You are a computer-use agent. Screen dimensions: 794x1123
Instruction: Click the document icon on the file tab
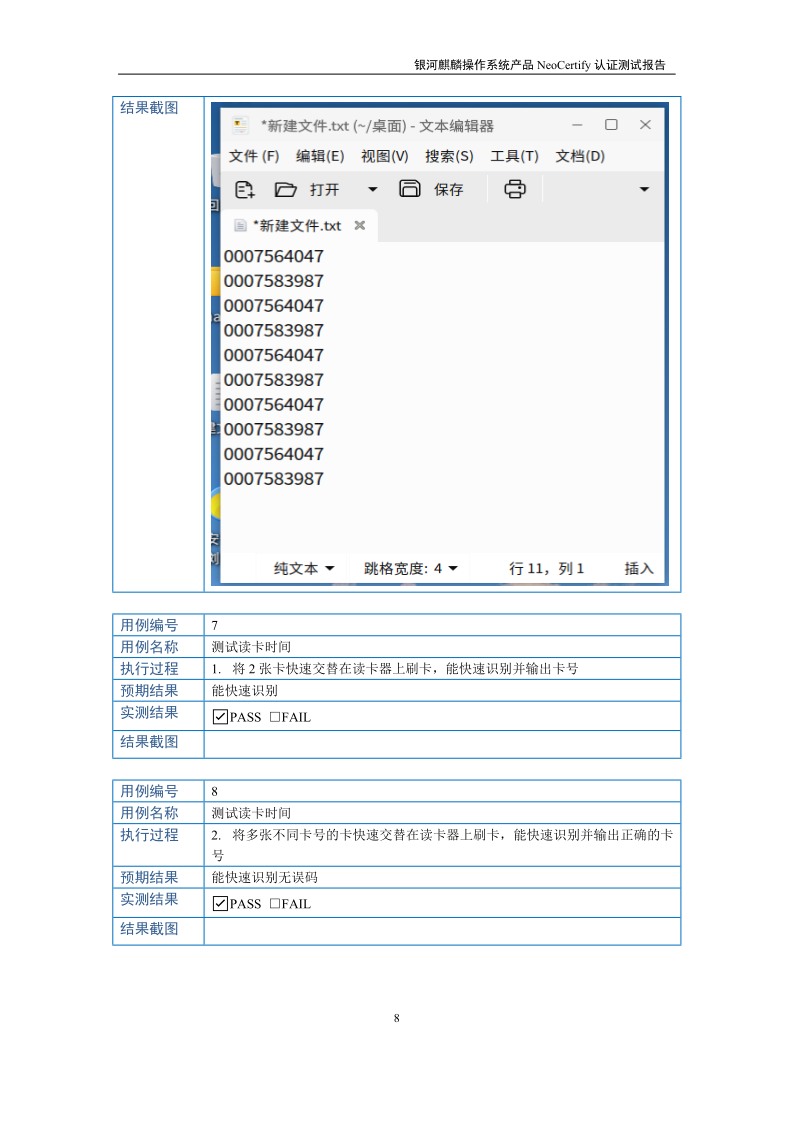coord(240,226)
